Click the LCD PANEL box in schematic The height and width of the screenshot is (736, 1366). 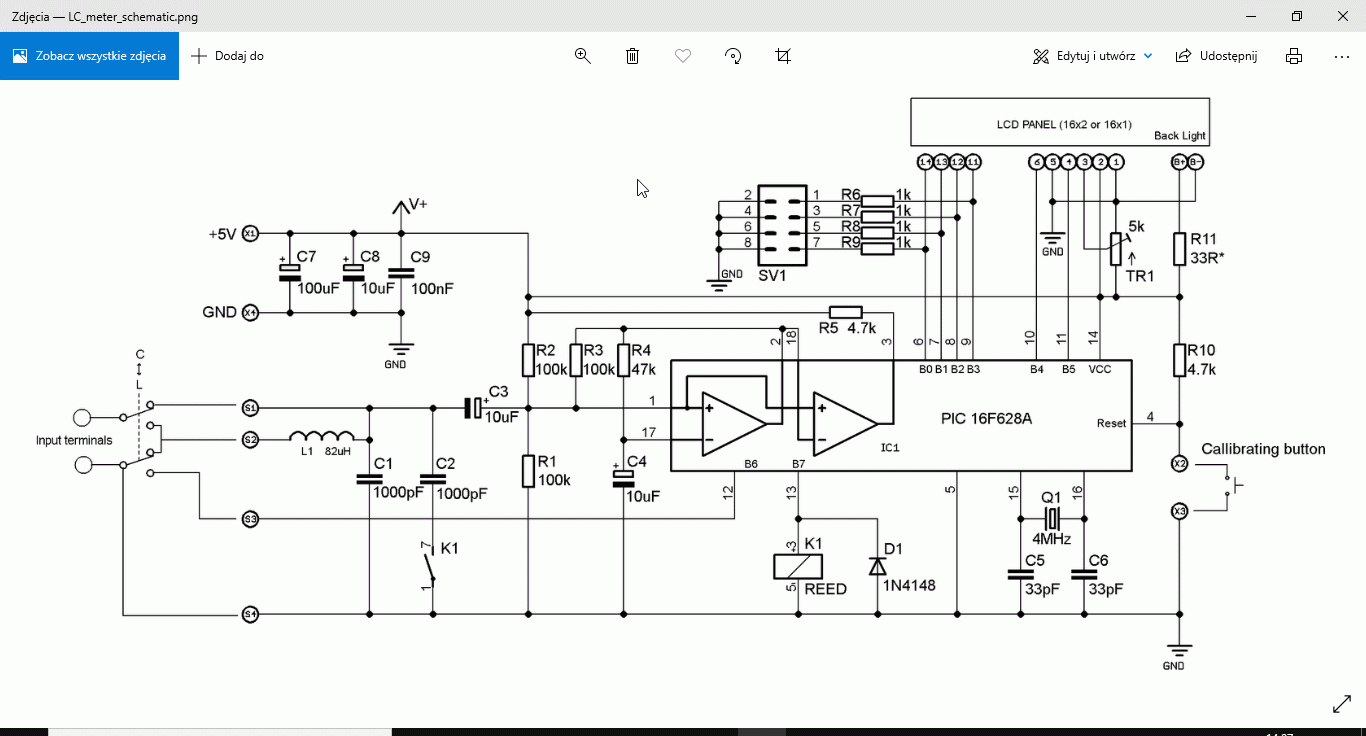point(1059,122)
